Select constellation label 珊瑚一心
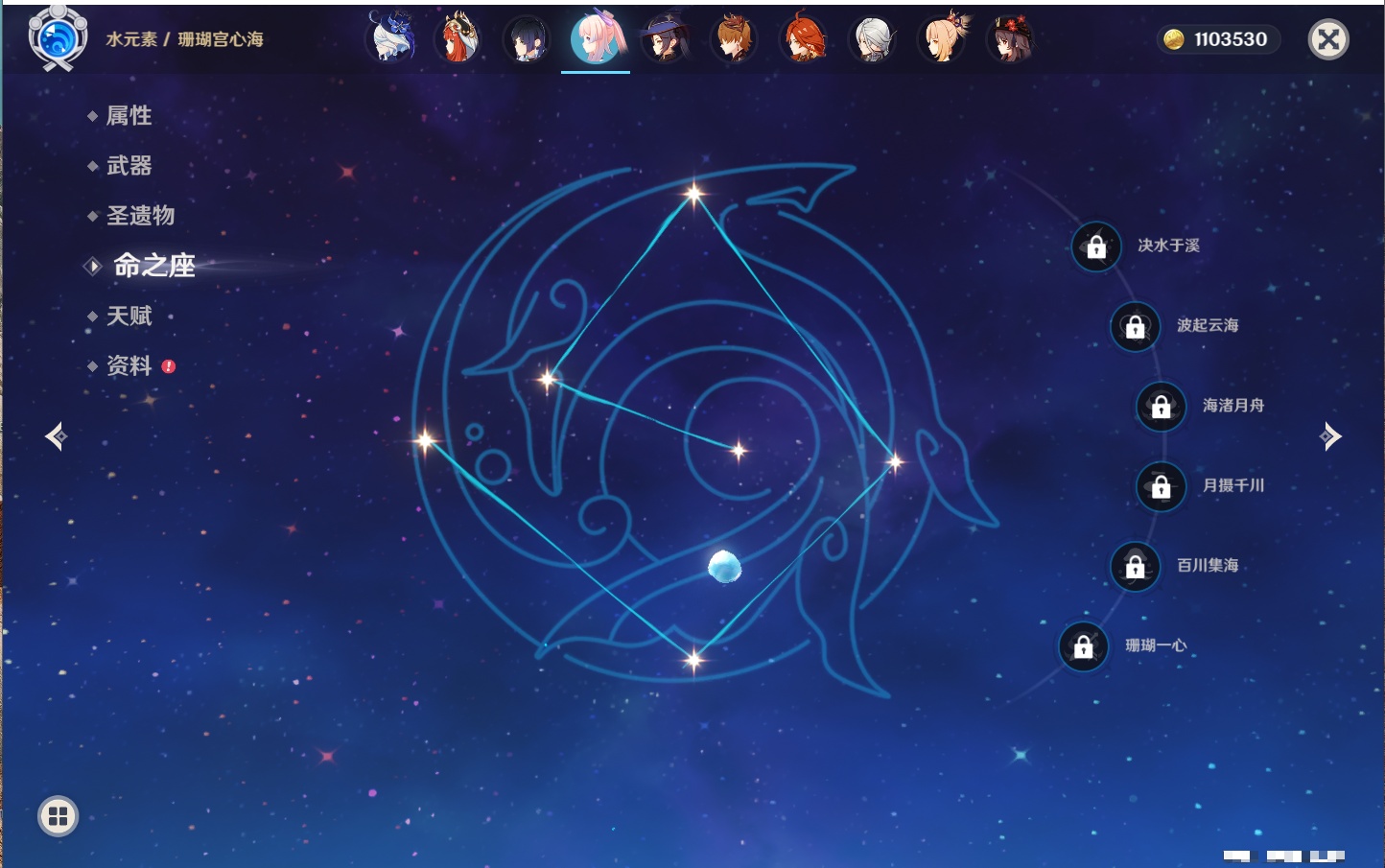The height and width of the screenshot is (868, 1385). click(1156, 645)
